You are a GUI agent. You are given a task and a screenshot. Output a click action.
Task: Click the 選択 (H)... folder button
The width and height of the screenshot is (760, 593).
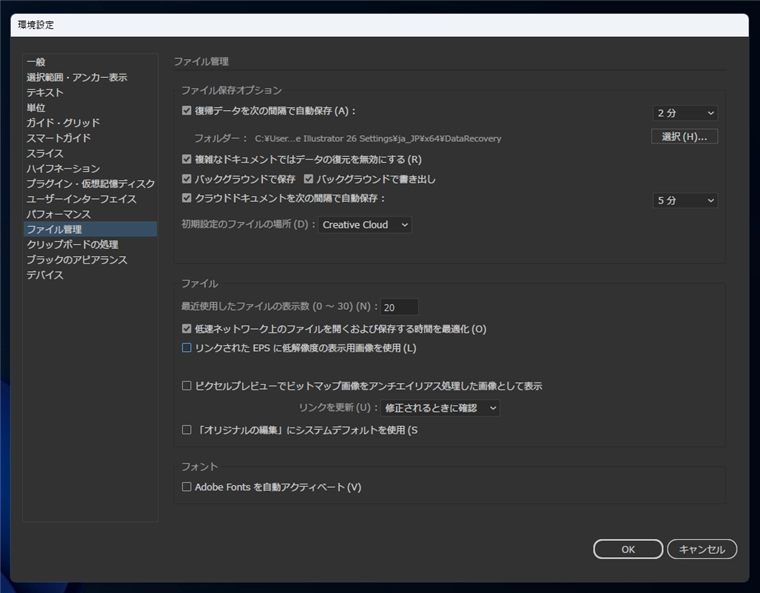684,137
